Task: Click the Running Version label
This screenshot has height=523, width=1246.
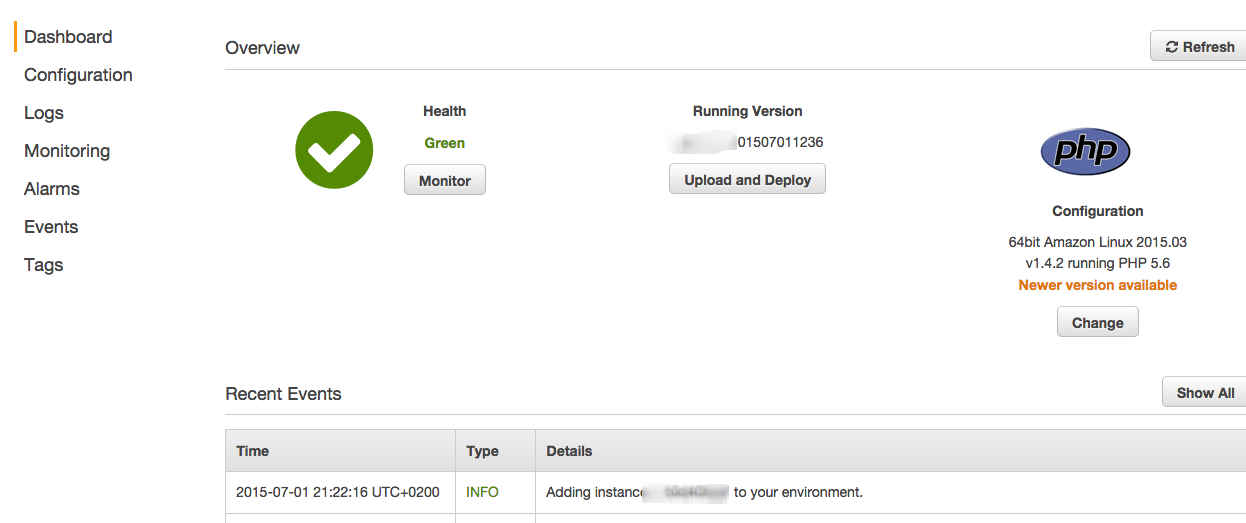Action: [748, 111]
